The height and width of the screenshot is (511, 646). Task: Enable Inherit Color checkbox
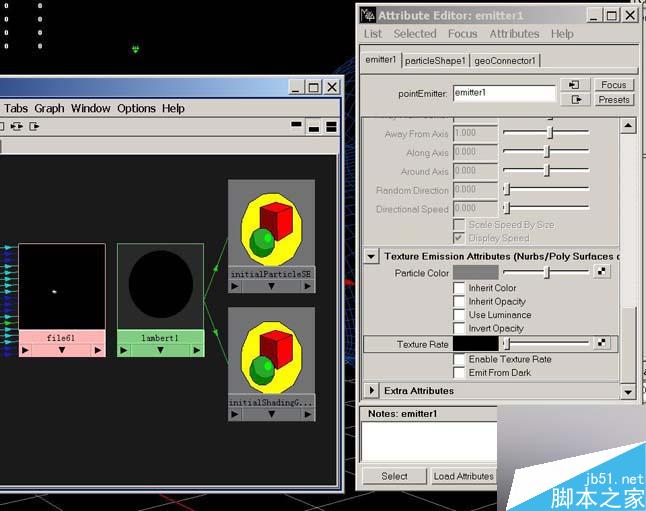[459, 288]
